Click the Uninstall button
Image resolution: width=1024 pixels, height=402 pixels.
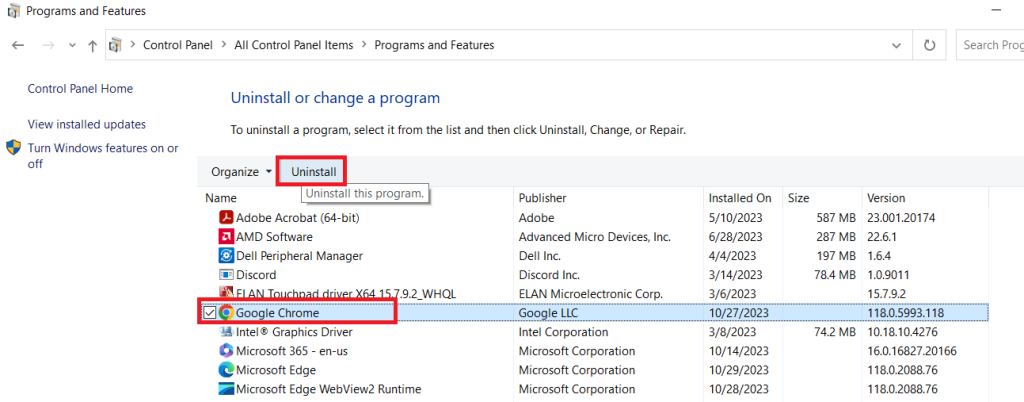[313, 172]
